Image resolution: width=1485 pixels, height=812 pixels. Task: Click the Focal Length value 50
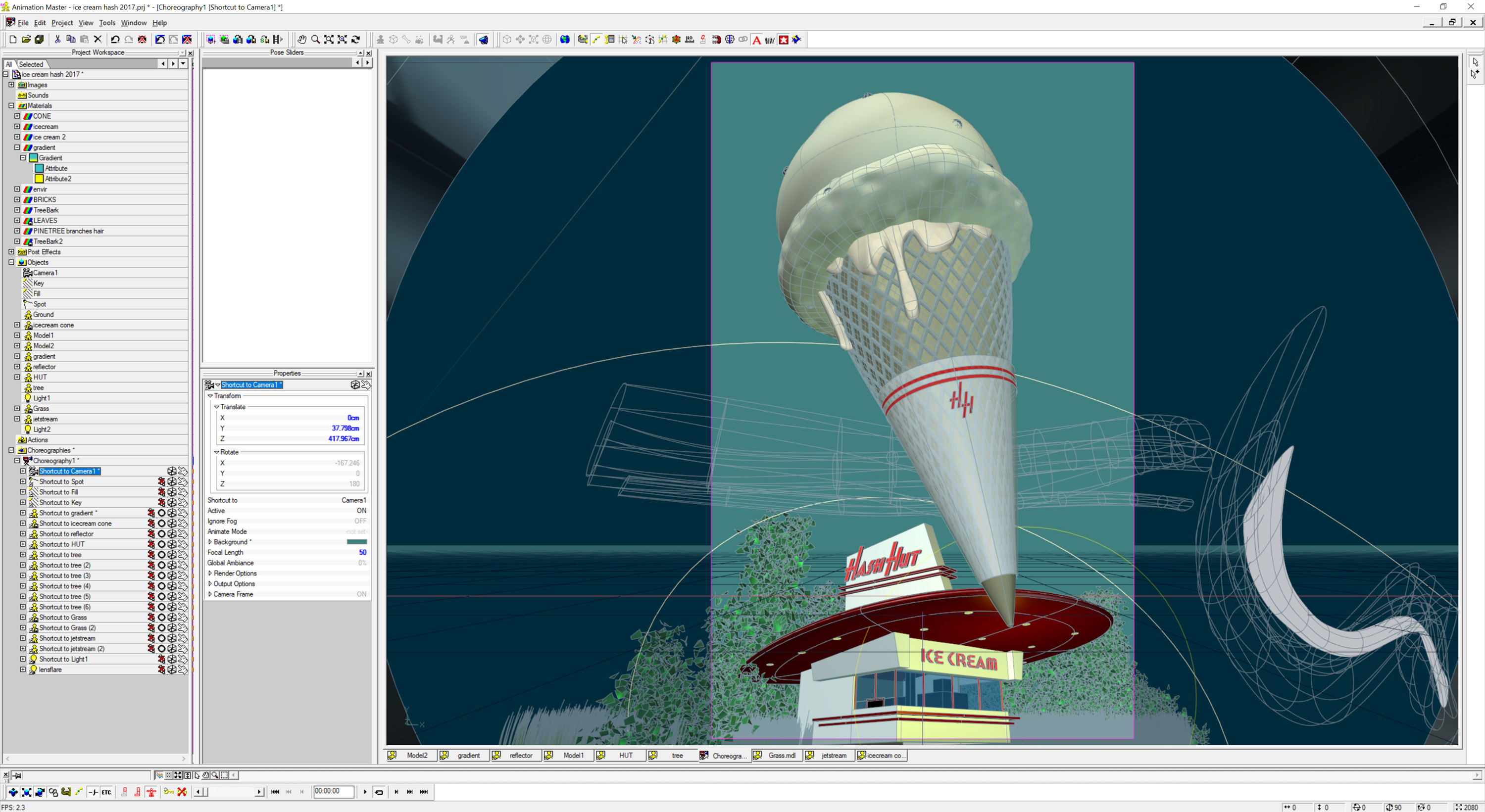(x=363, y=552)
